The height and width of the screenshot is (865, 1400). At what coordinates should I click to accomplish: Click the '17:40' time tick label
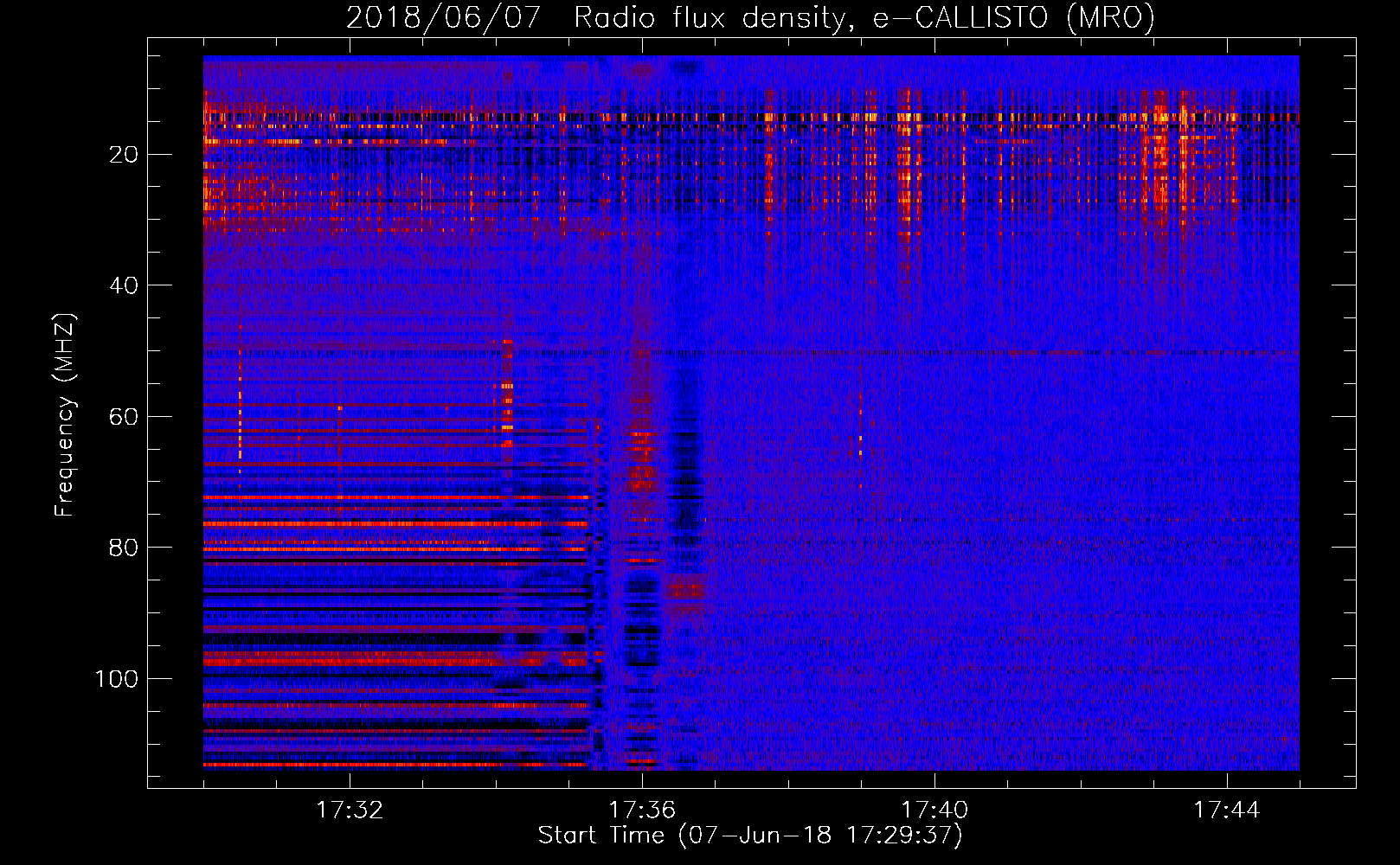click(934, 811)
